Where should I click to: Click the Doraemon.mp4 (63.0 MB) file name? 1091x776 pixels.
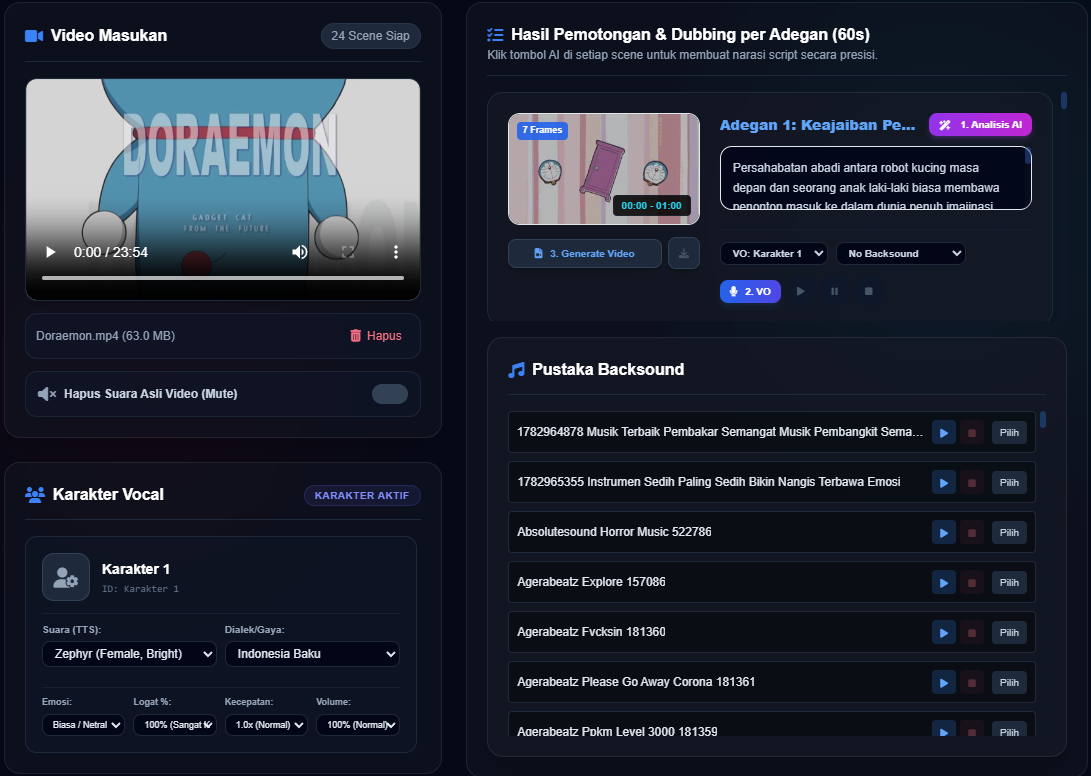tap(106, 335)
